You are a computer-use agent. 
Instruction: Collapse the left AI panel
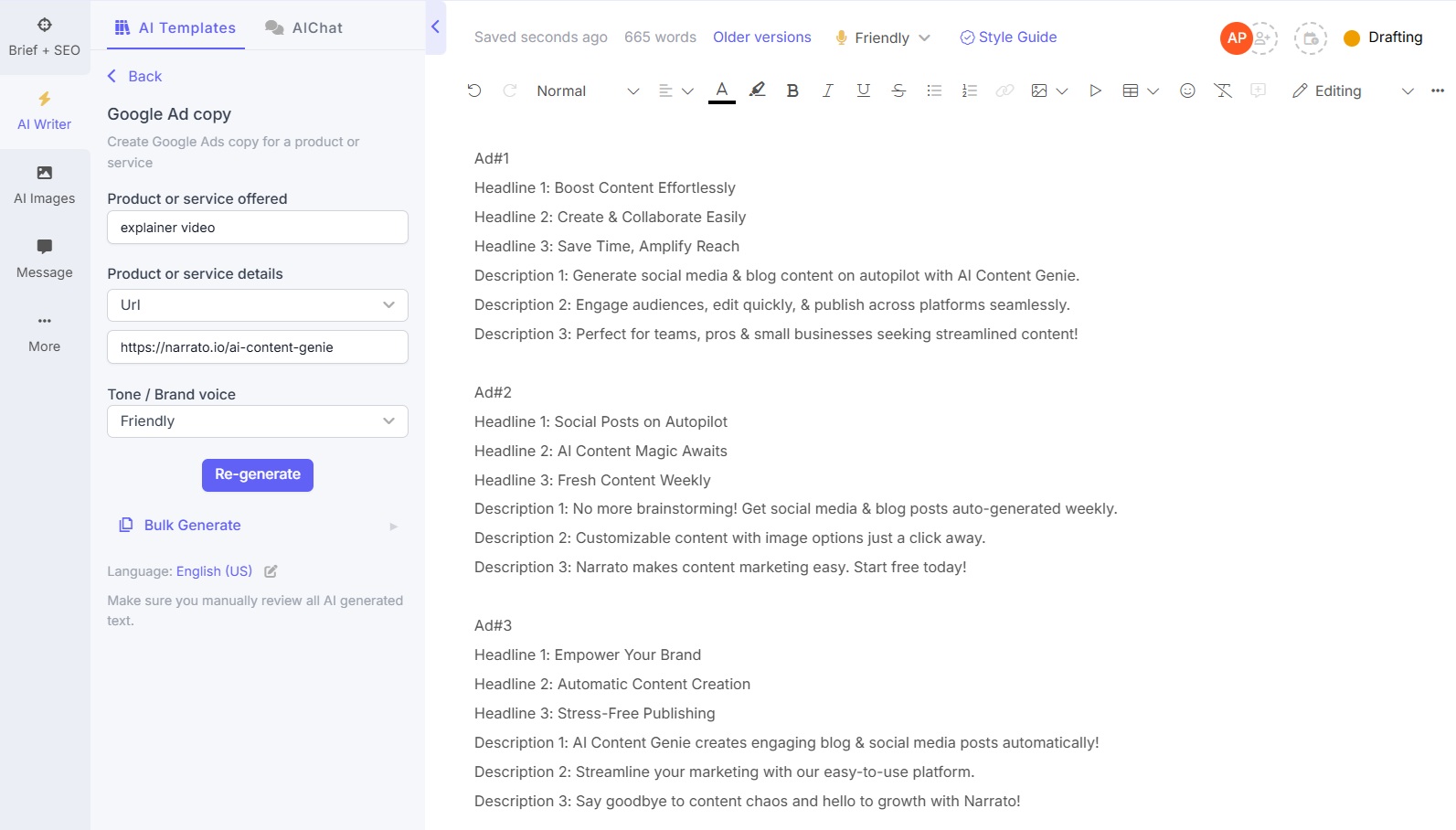tap(436, 27)
